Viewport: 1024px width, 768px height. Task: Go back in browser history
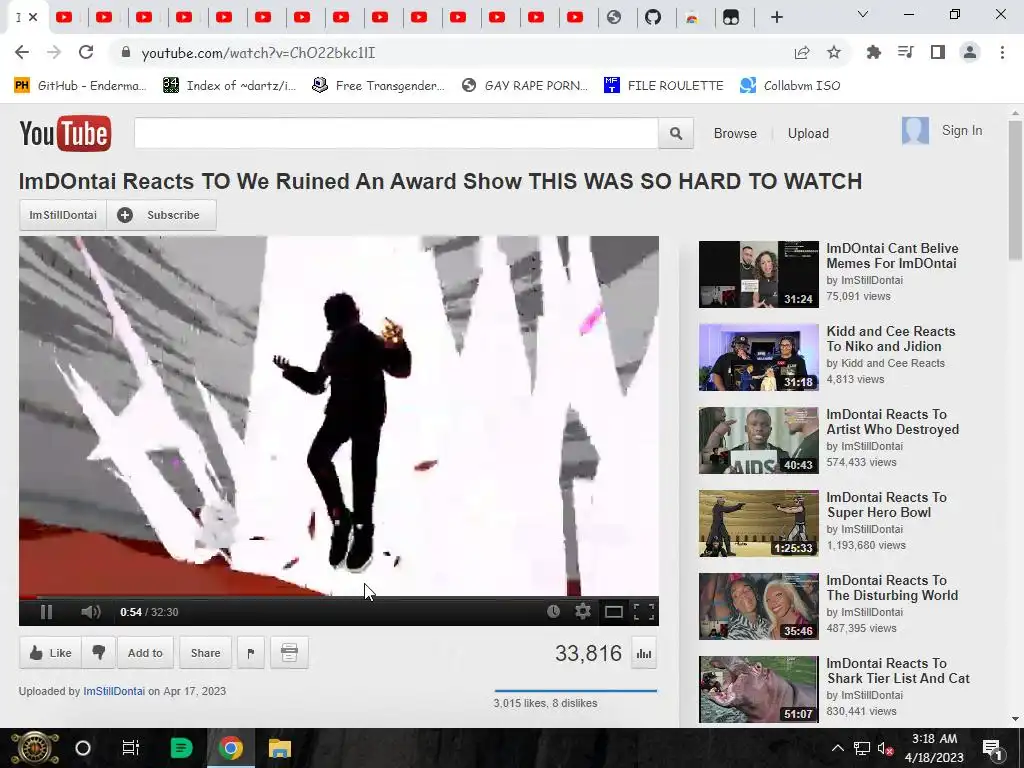tap(22, 52)
